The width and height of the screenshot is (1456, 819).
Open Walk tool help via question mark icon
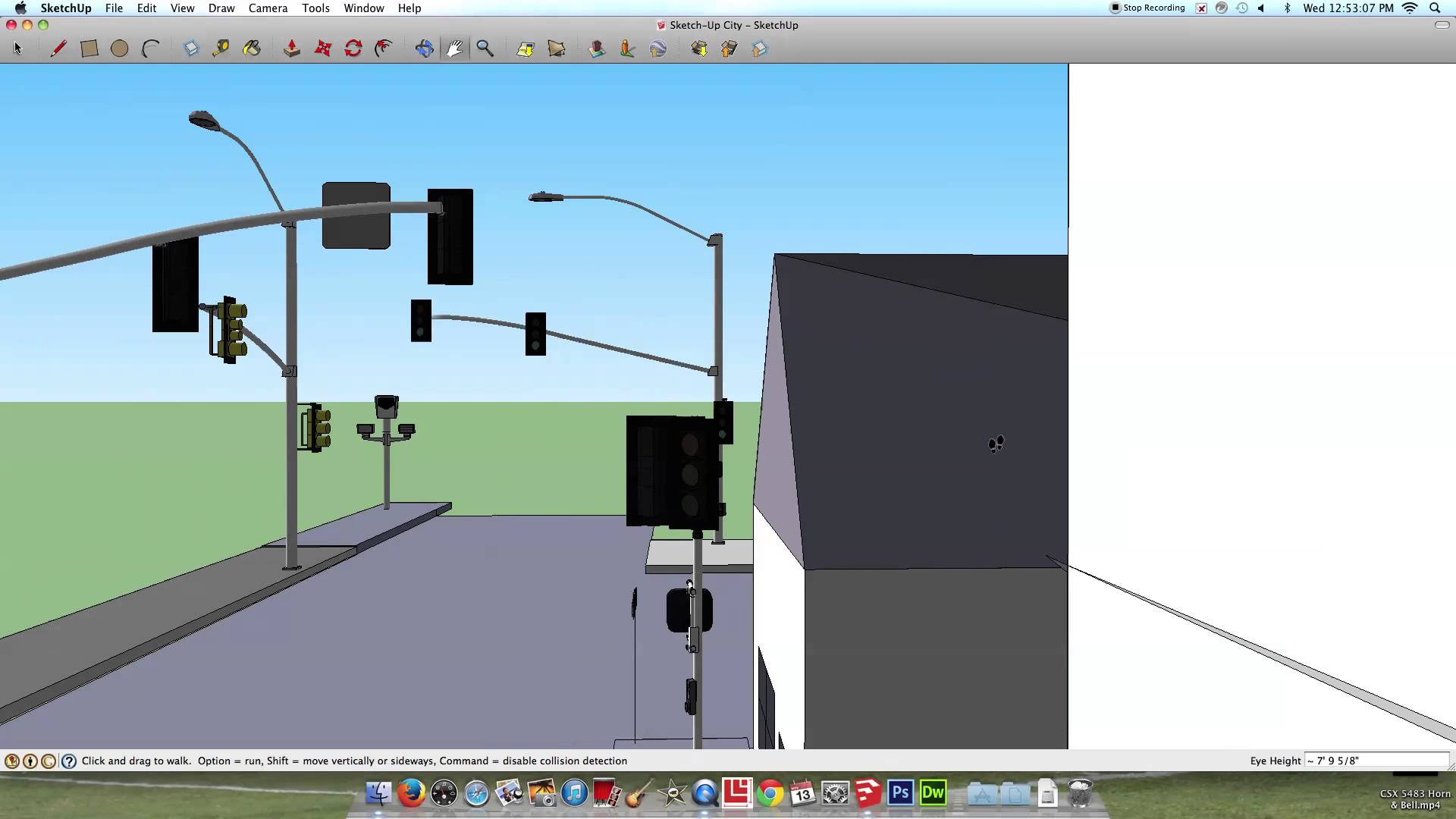(x=68, y=761)
